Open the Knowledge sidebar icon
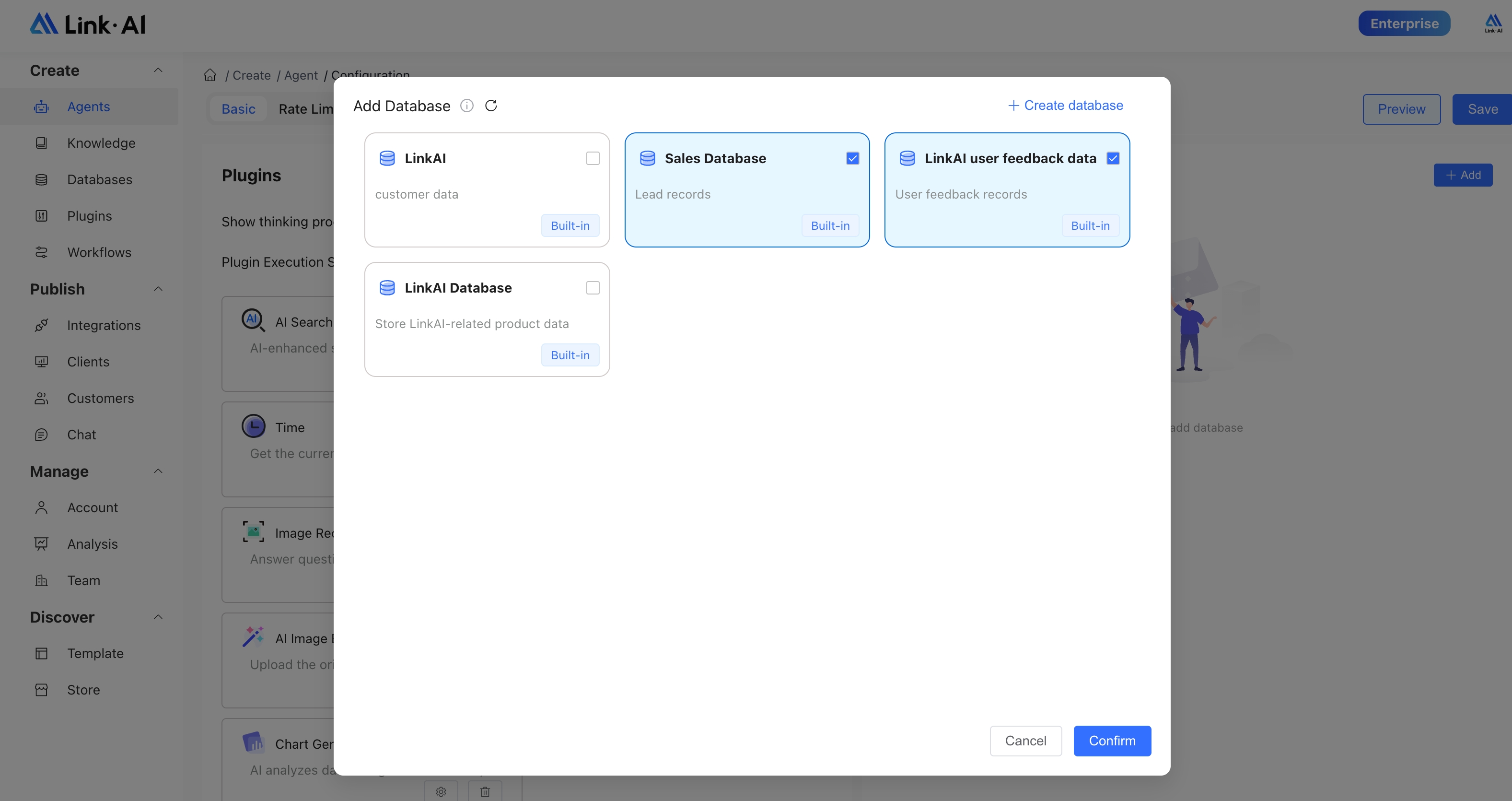Image resolution: width=1512 pixels, height=801 pixels. click(41, 143)
